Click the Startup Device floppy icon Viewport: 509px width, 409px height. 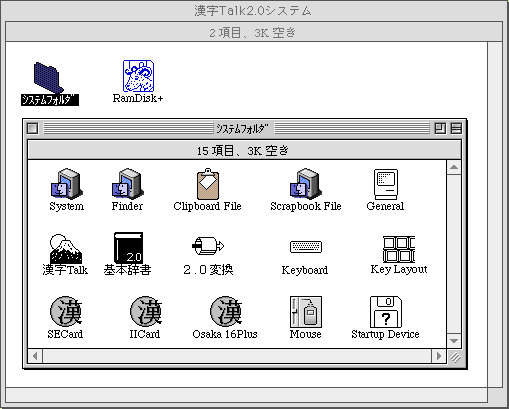(x=386, y=312)
